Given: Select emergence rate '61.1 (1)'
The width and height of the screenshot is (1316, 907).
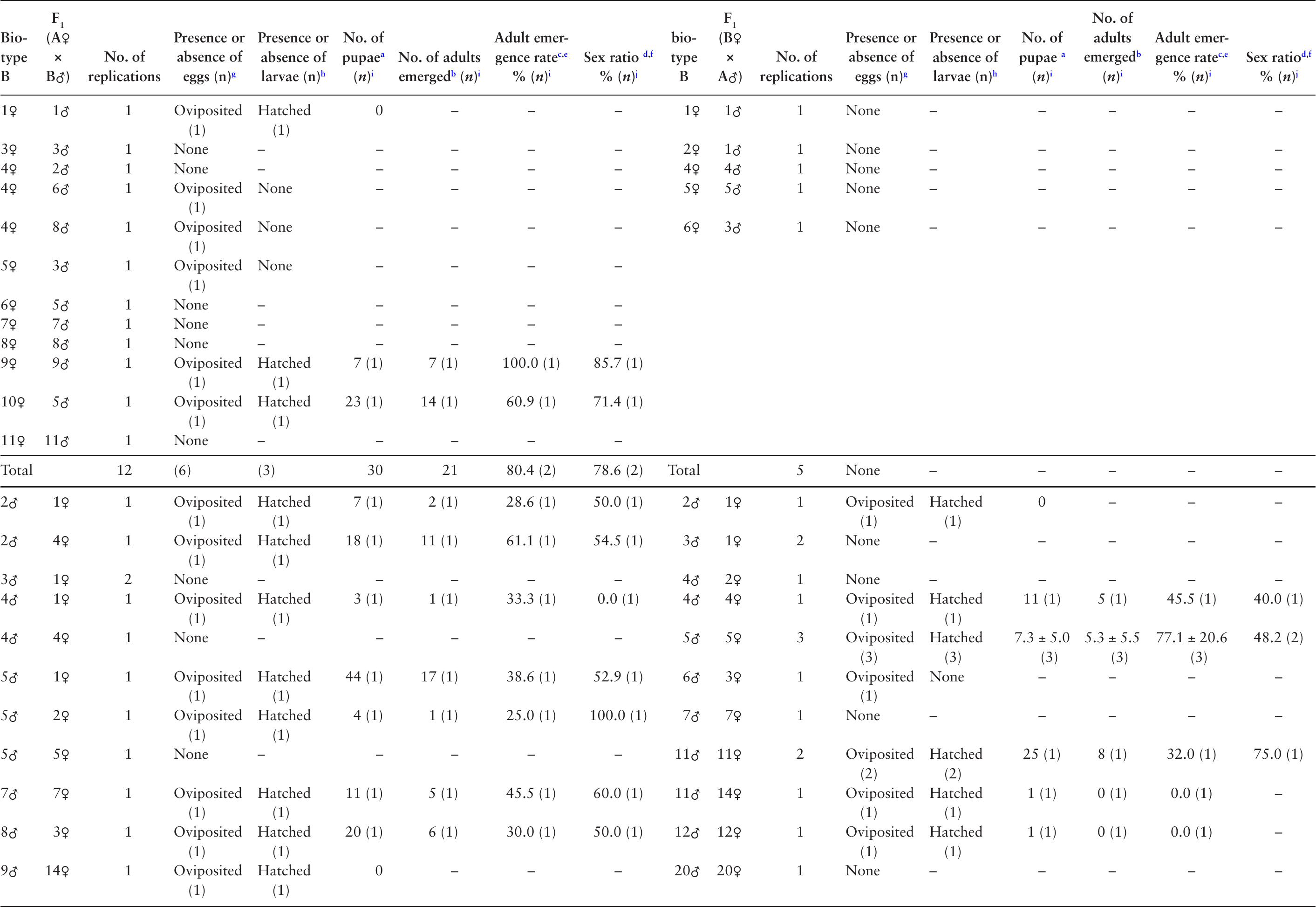Looking at the screenshot, I should 531,541.
